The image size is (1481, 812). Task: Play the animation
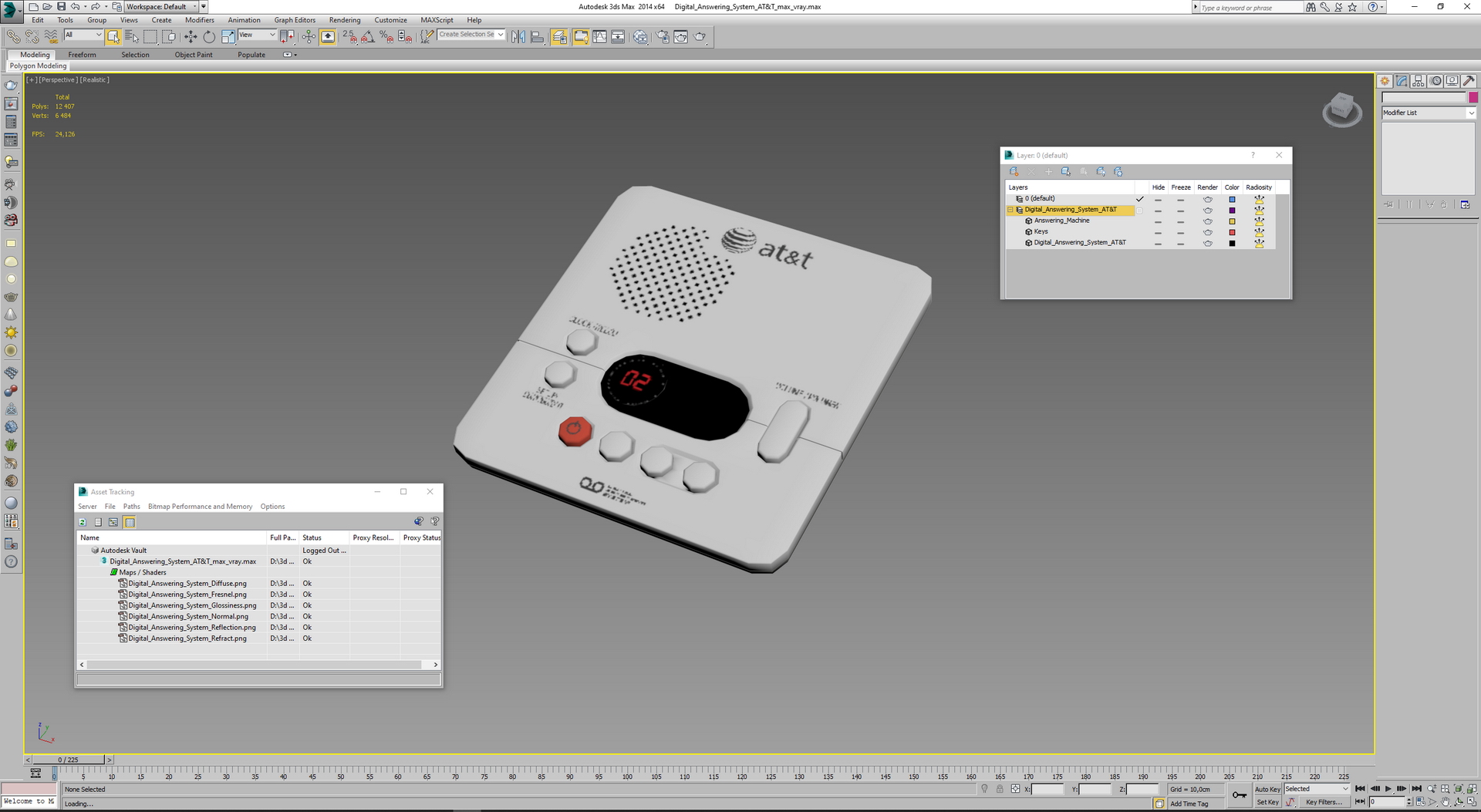[x=1388, y=789]
